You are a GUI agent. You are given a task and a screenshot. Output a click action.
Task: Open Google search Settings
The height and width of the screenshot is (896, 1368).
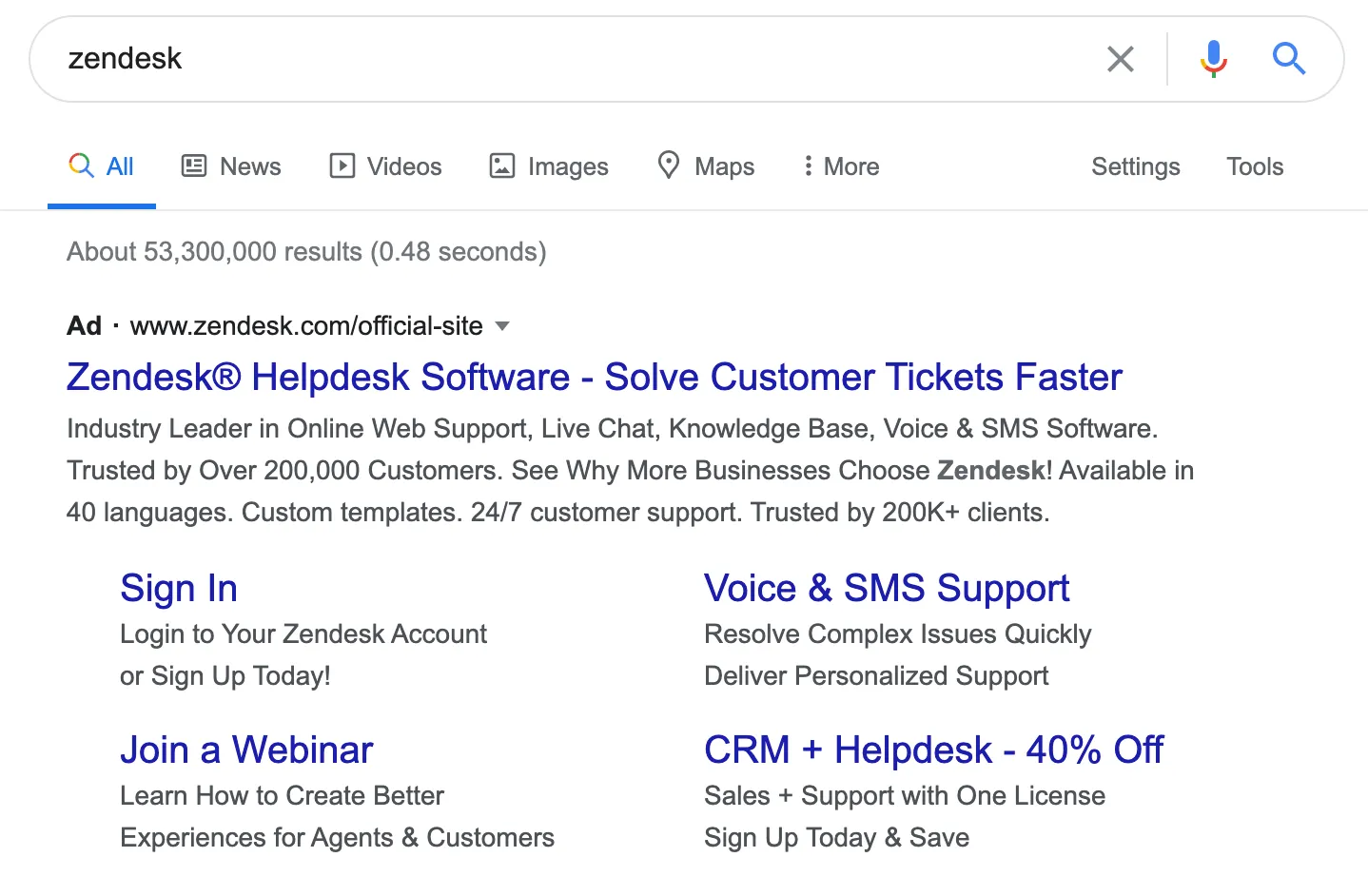tap(1135, 166)
